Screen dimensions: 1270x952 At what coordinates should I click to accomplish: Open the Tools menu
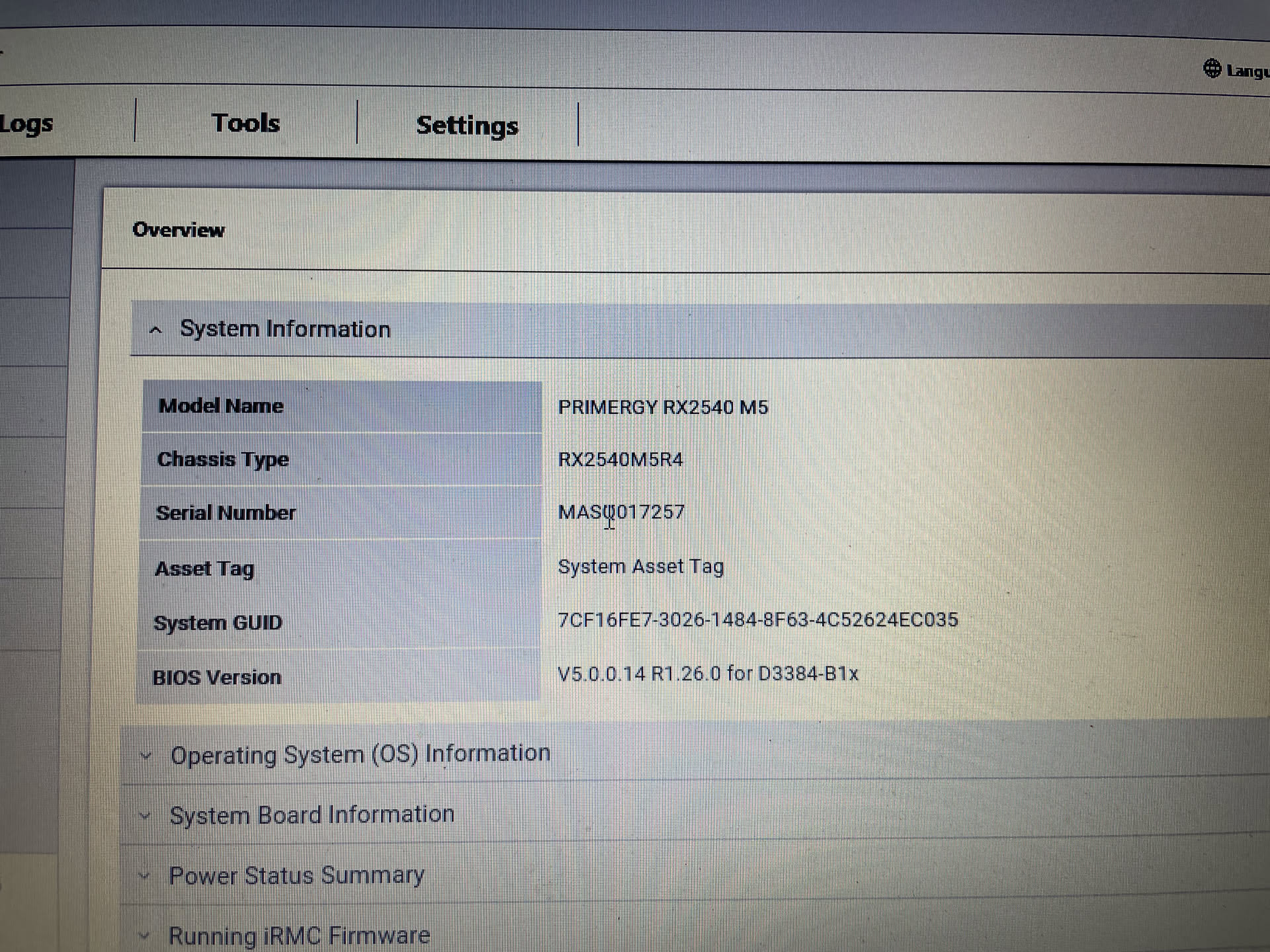tap(245, 123)
